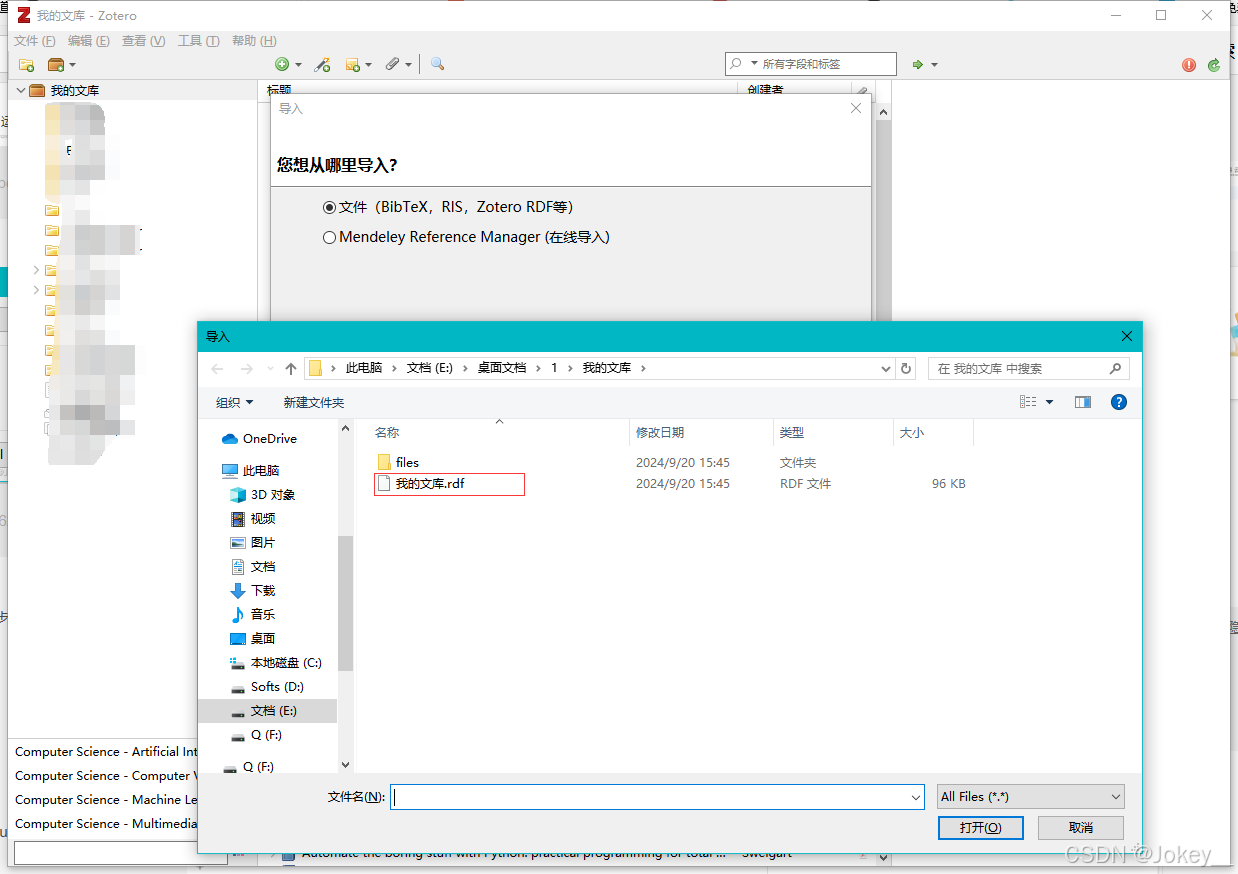The image size is (1238, 874).
Task: Click the change view icon in file dialog
Action: point(1028,402)
